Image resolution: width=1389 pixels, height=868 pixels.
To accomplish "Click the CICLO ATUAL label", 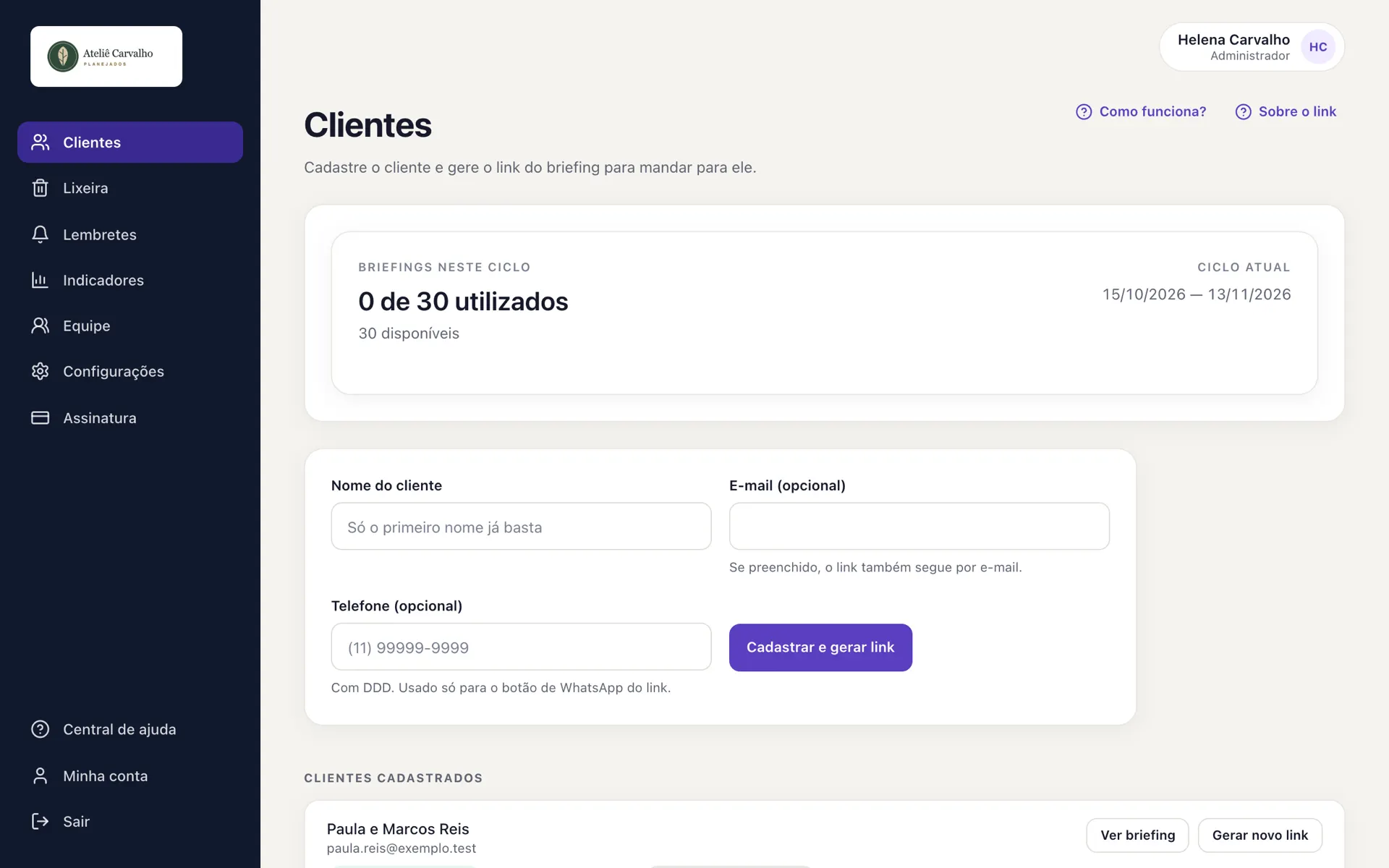I will click(1244, 268).
